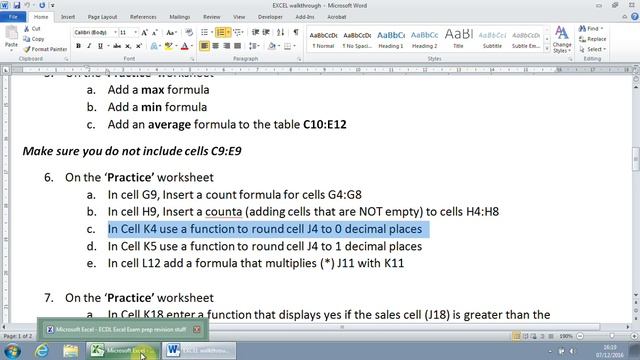Image resolution: width=640 pixels, height=360 pixels.
Task: Click the Cut icon in Clipboard group
Action: click(27, 29)
